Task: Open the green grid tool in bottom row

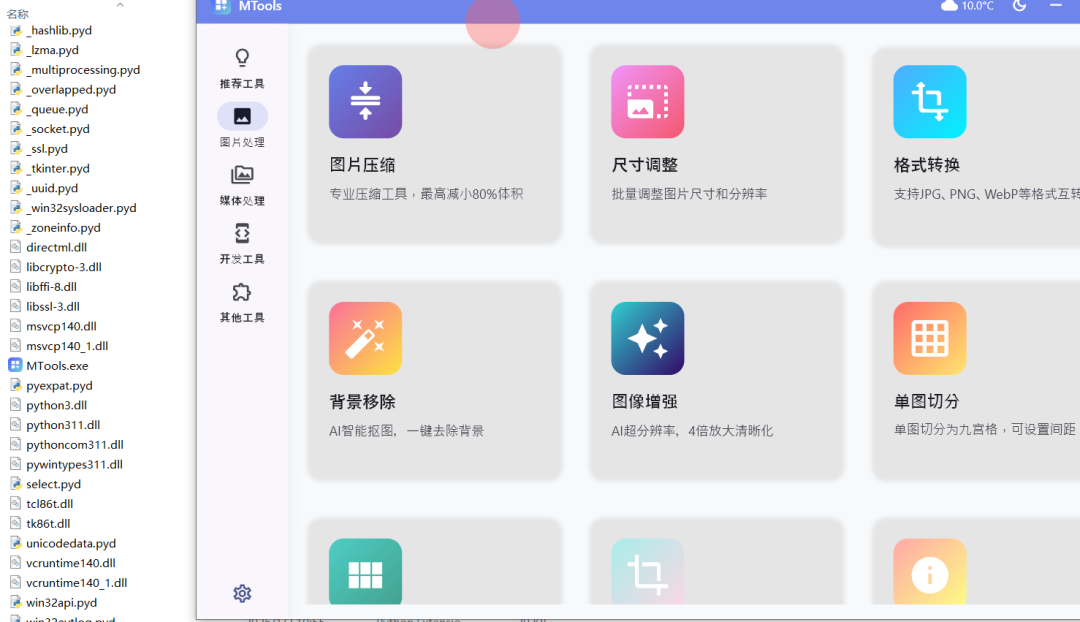Action: [x=365, y=572]
